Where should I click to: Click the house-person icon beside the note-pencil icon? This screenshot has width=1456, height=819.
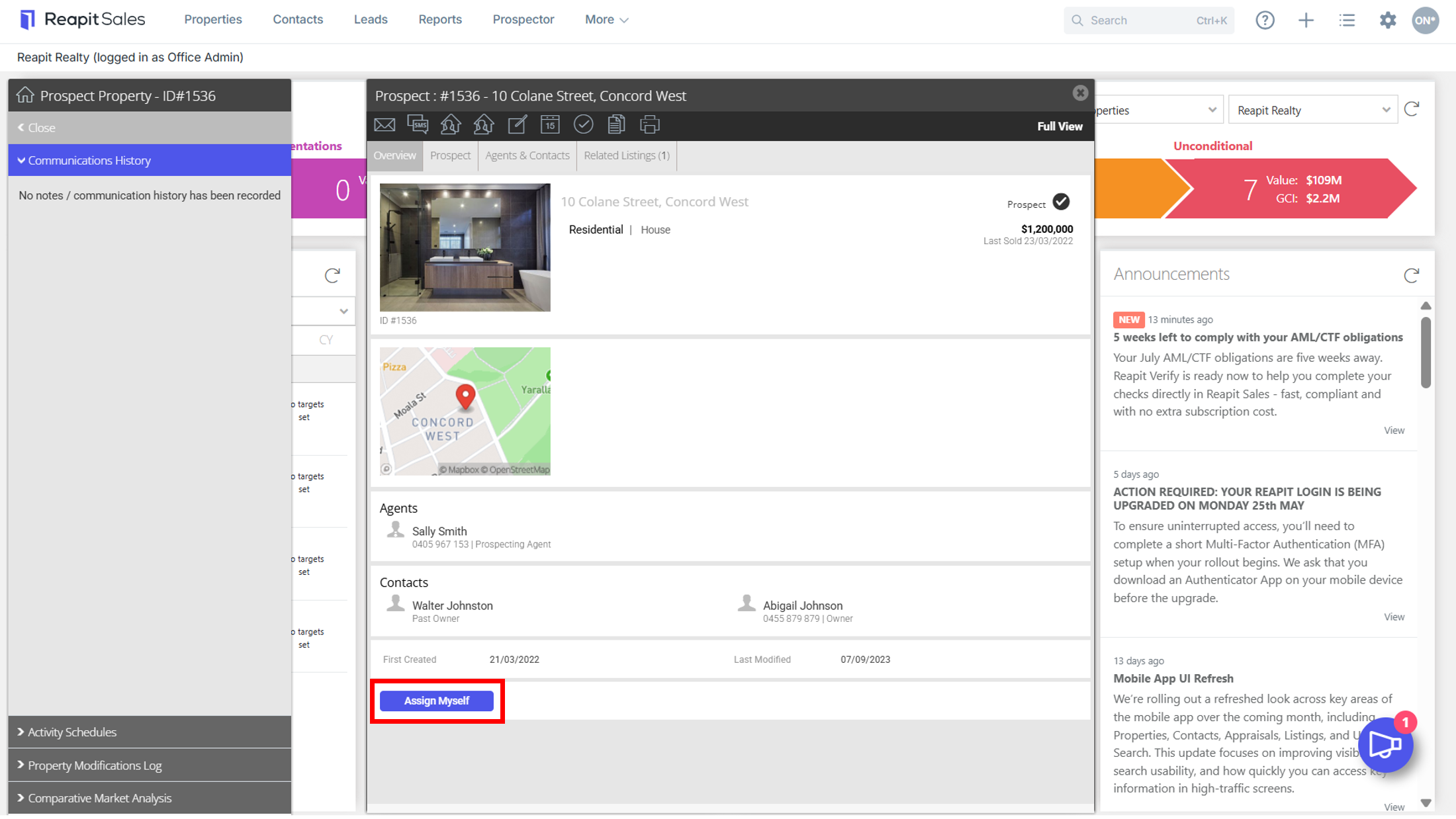click(484, 124)
